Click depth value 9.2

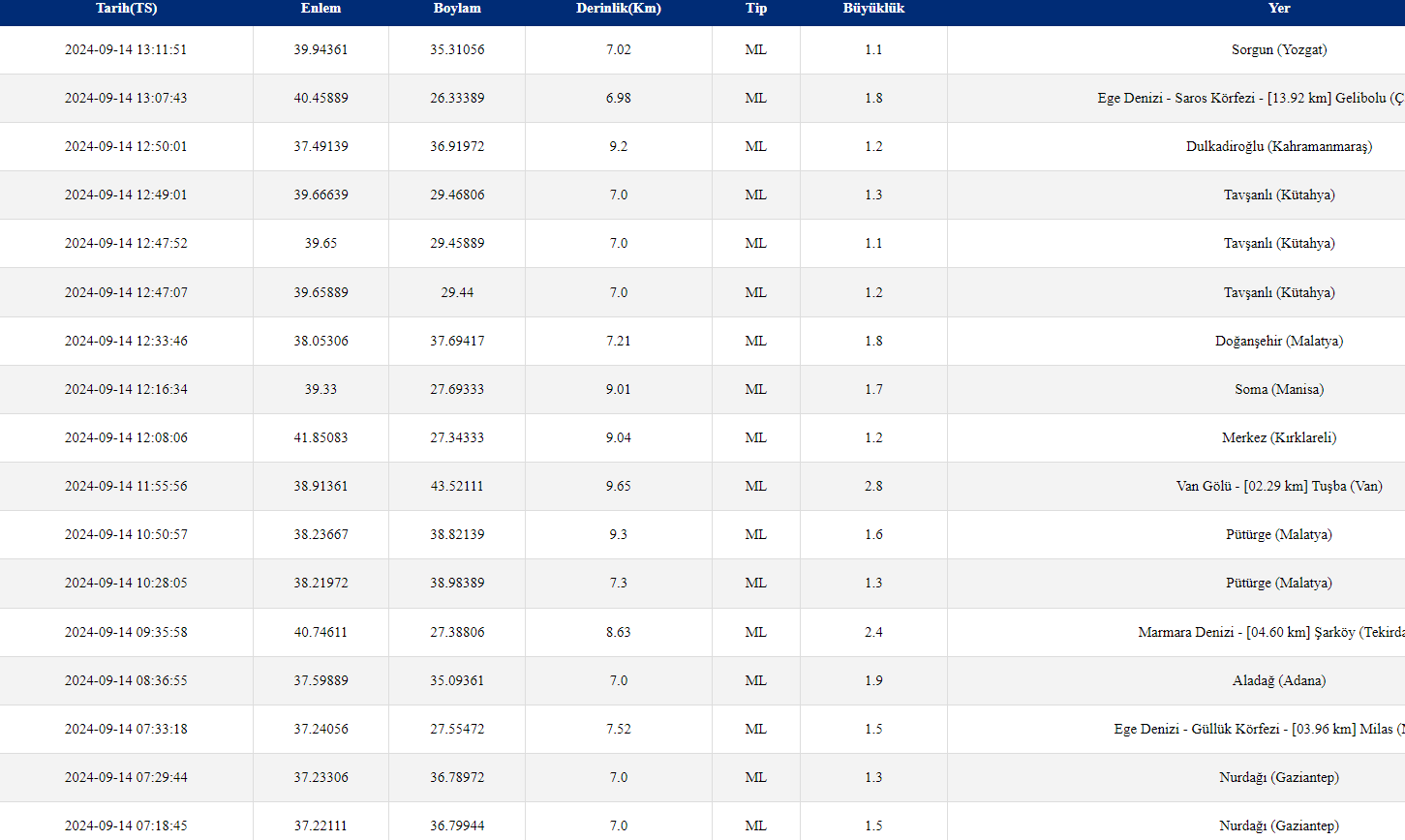(x=619, y=146)
